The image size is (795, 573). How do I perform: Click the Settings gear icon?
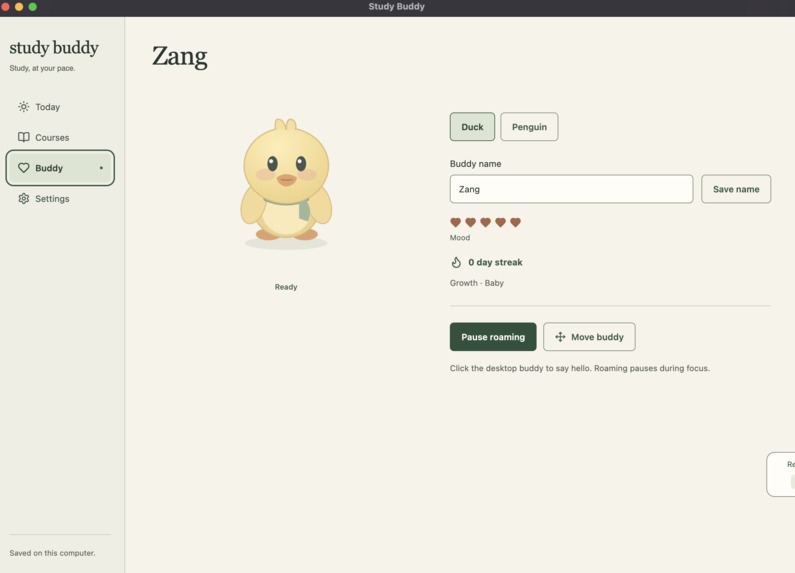(x=23, y=198)
